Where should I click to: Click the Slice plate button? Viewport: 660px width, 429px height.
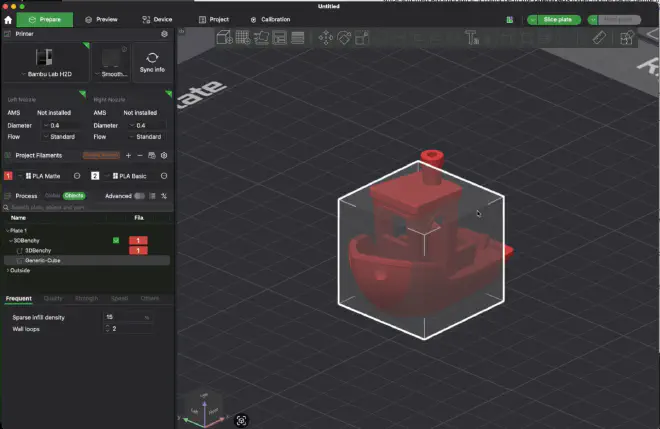[x=558, y=19]
